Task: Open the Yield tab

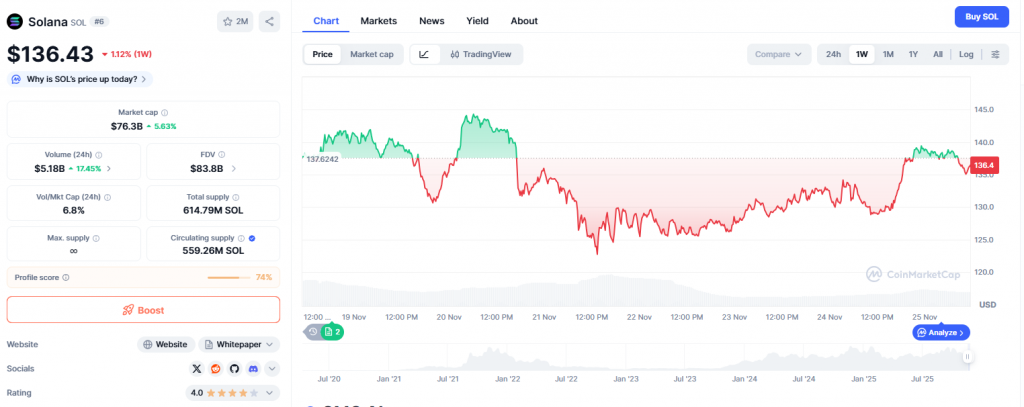Action: coord(478,21)
